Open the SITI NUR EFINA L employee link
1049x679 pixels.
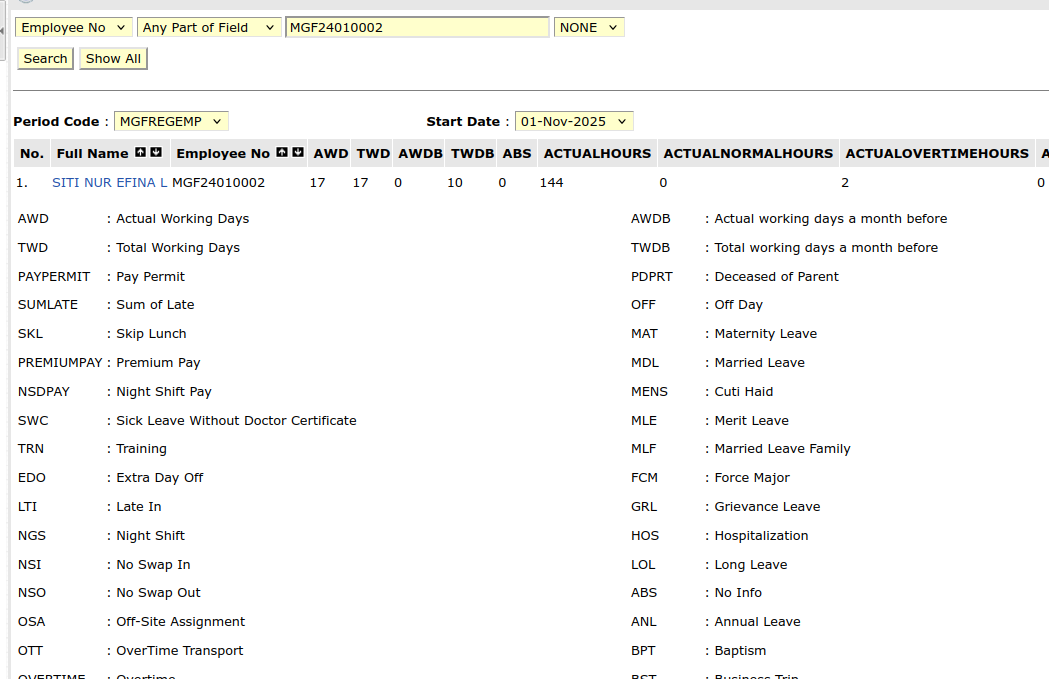pyautogui.click(x=109, y=183)
